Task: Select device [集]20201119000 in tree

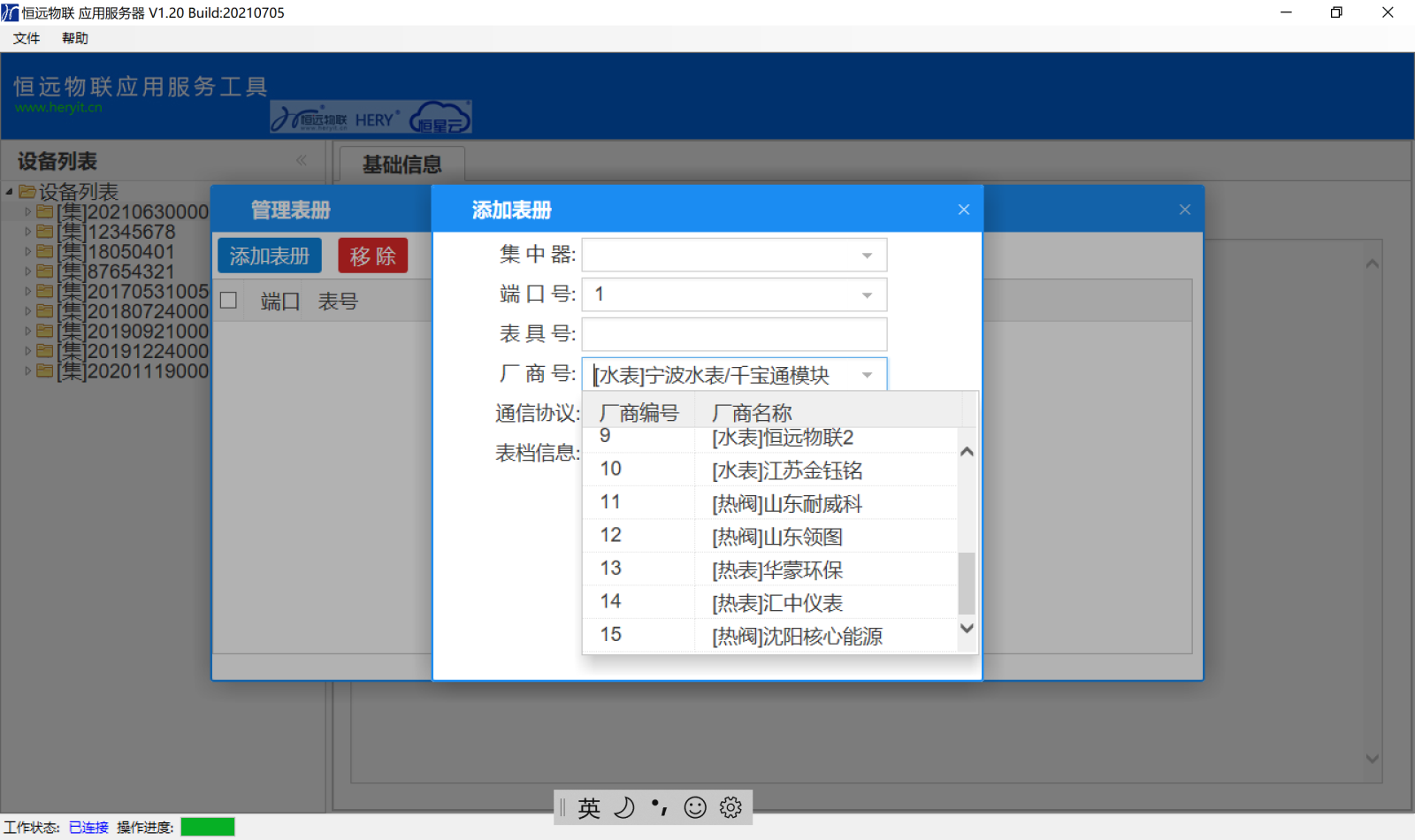Action: tap(133, 370)
